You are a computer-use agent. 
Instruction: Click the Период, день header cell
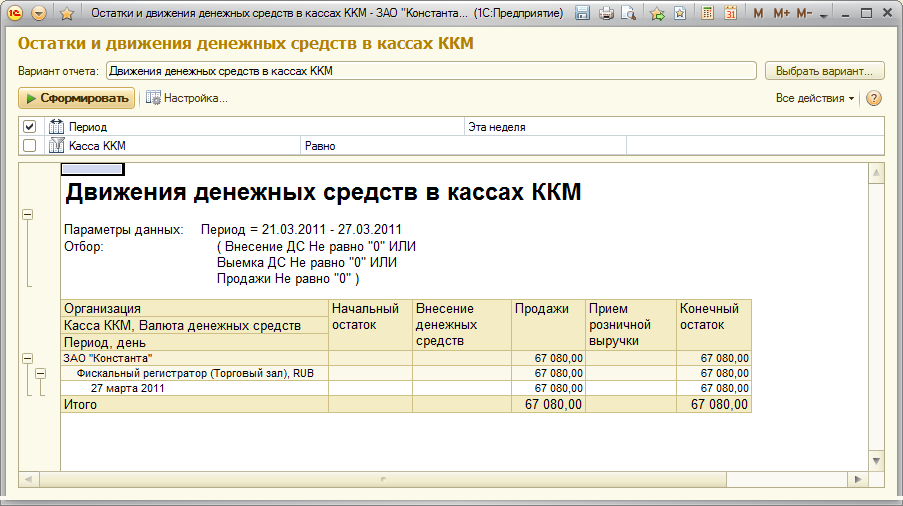pyautogui.click(x=195, y=342)
